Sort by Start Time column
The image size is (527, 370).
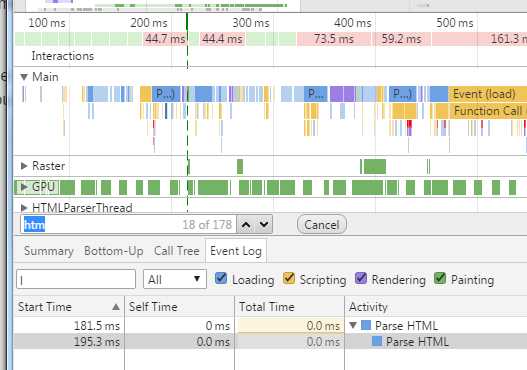69,306
